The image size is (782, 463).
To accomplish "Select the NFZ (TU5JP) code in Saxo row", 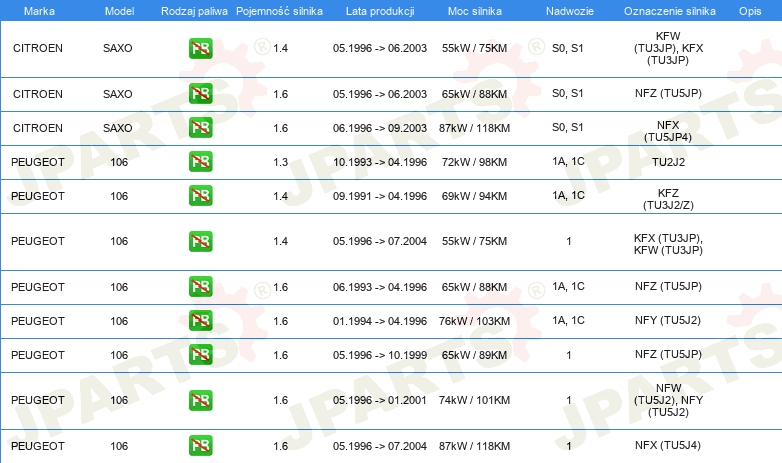I will [x=668, y=93].
